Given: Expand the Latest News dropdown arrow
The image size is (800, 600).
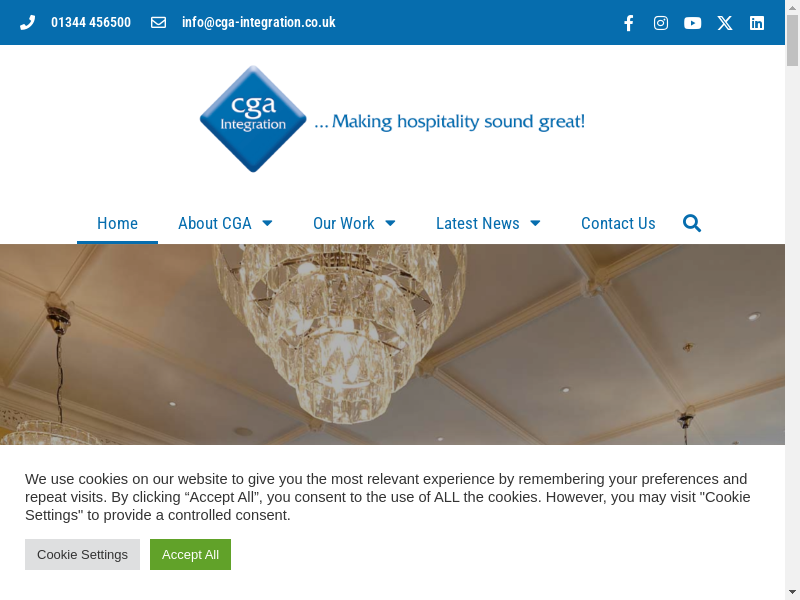Looking at the screenshot, I should click(x=535, y=223).
